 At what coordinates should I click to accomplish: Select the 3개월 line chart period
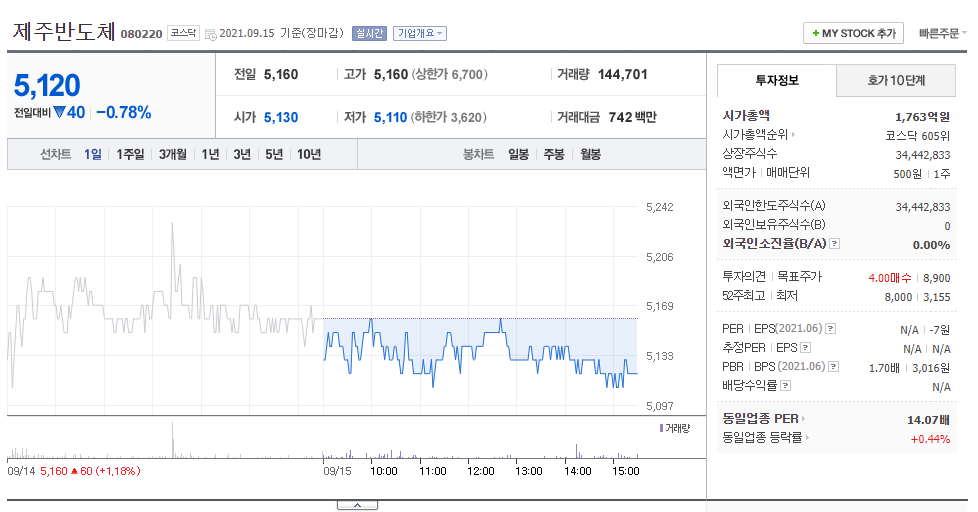pos(173,155)
